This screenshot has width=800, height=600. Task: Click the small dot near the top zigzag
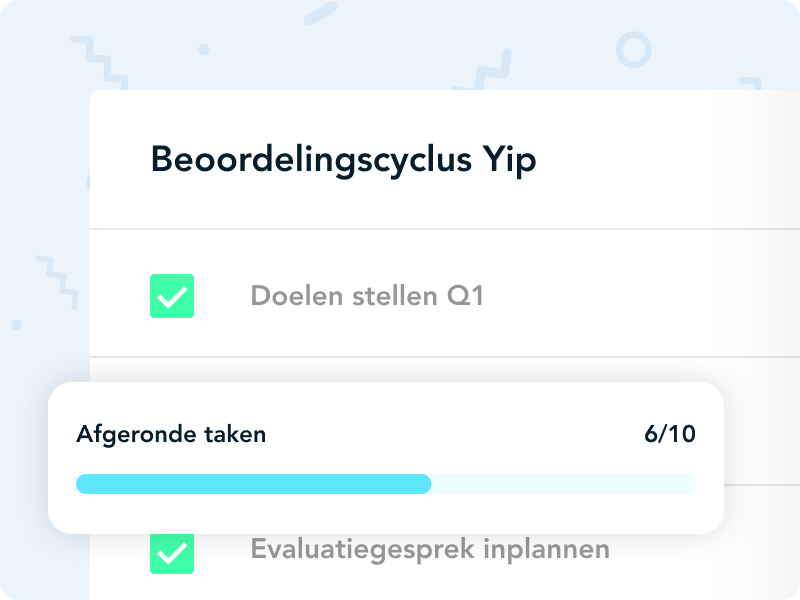point(204,49)
